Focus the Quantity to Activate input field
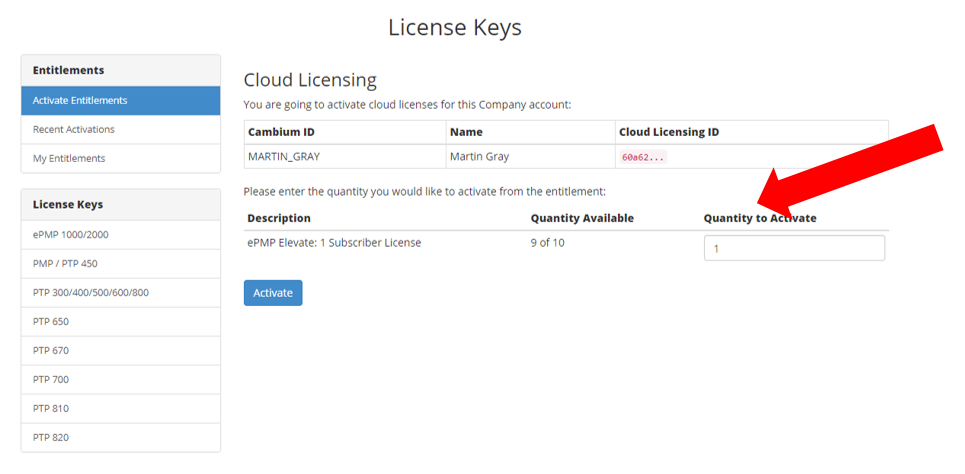 (794, 248)
